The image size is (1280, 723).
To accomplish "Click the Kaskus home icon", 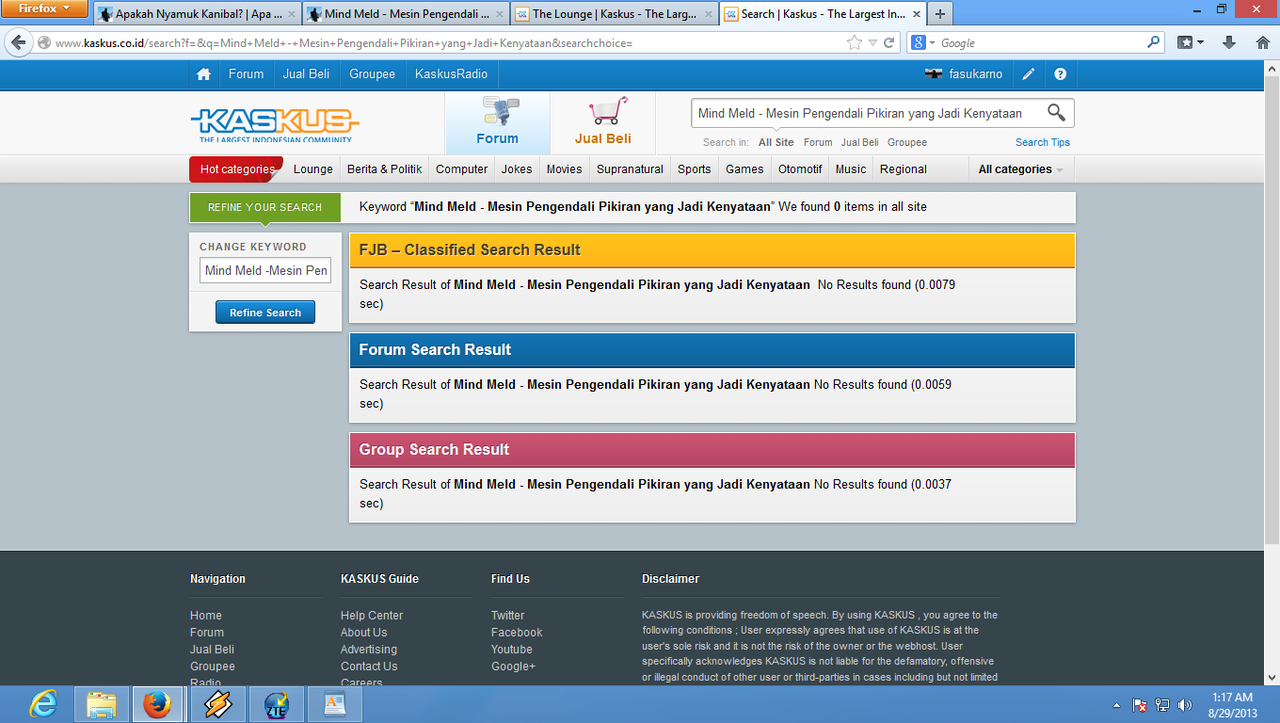I will (204, 74).
